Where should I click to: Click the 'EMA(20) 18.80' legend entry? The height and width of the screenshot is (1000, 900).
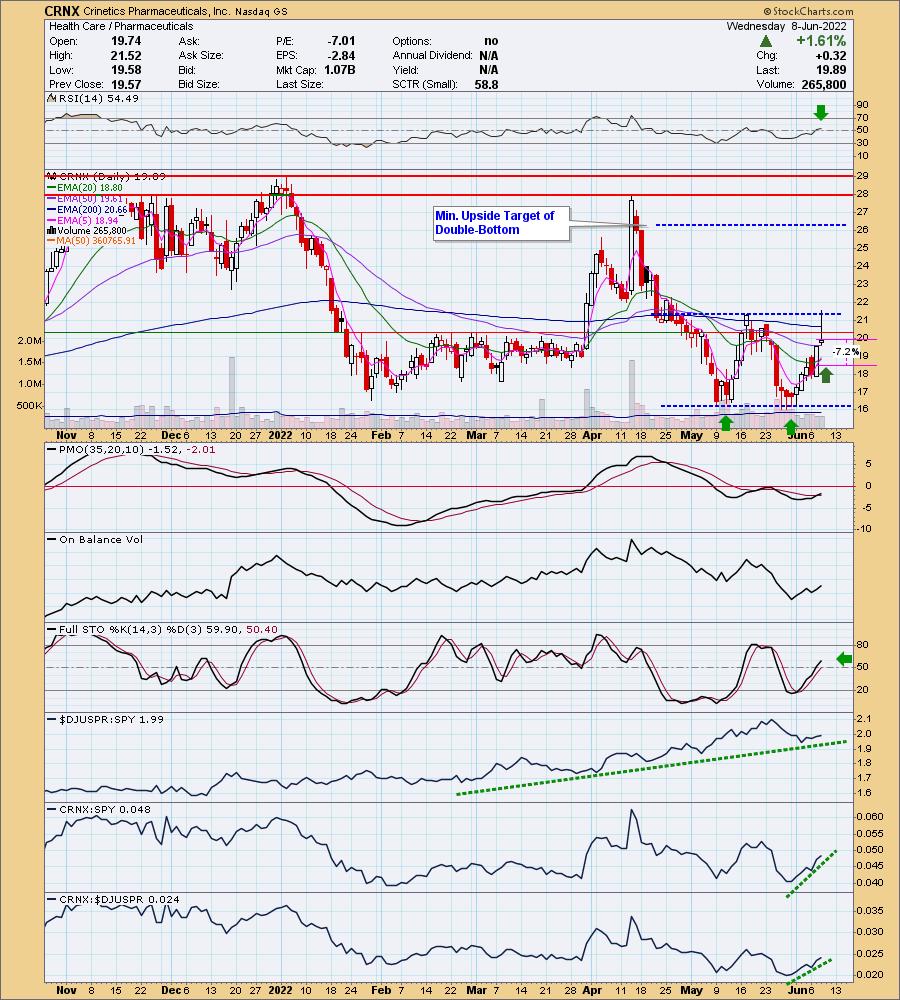coord(84,188)
